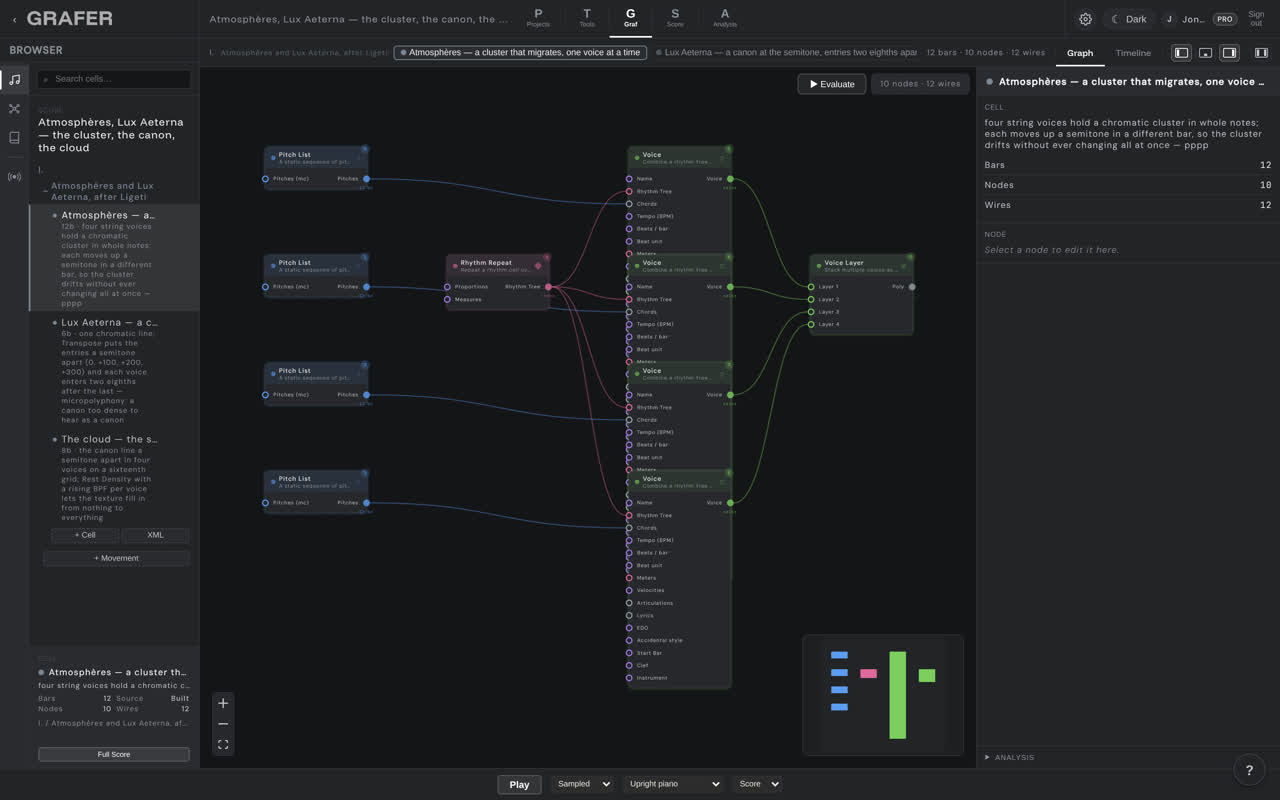Open the Upright piano instrument dropdown

pyautogui.click(x=673, y=784)
